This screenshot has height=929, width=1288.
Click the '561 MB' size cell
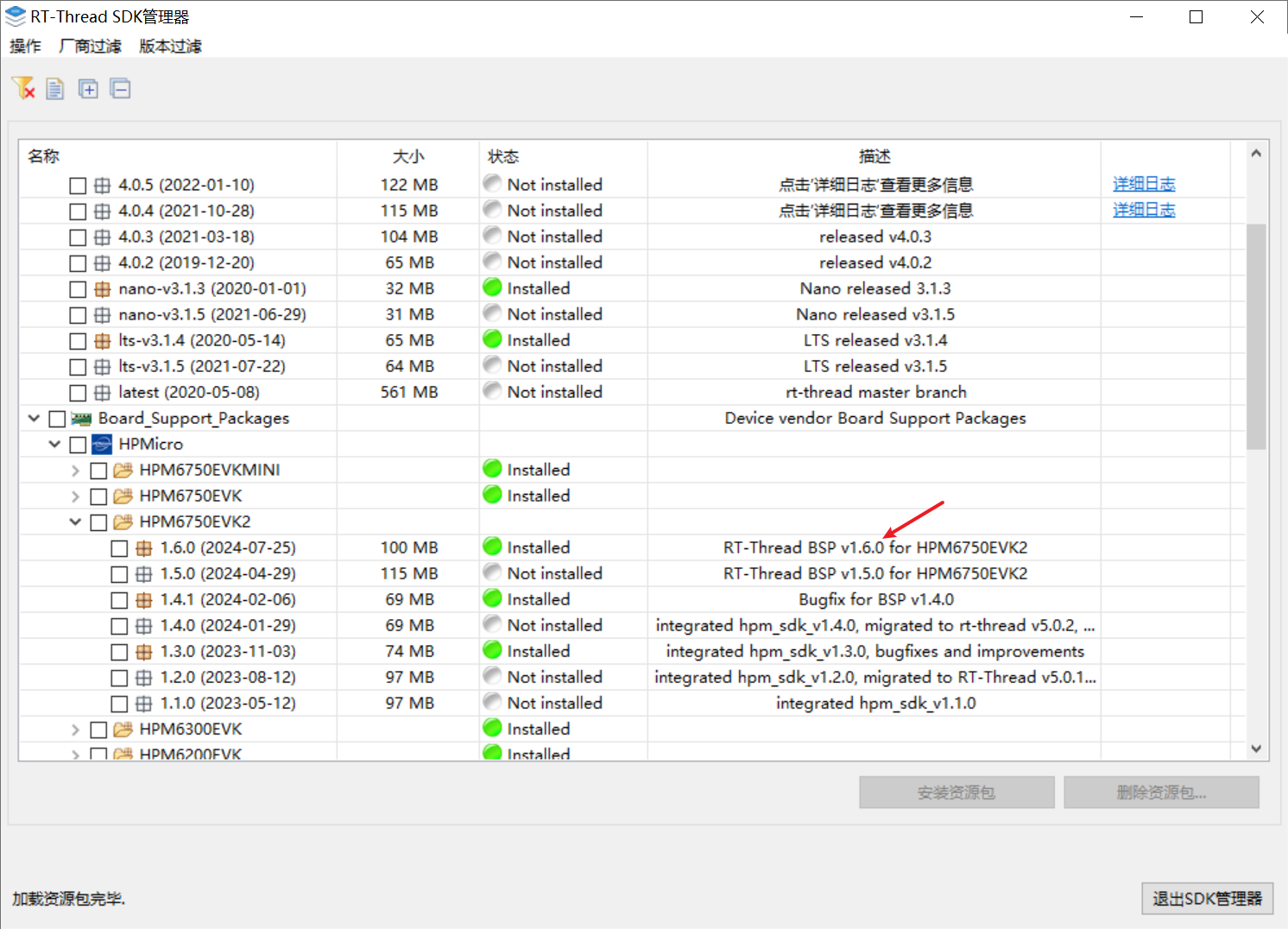(409, 392)
